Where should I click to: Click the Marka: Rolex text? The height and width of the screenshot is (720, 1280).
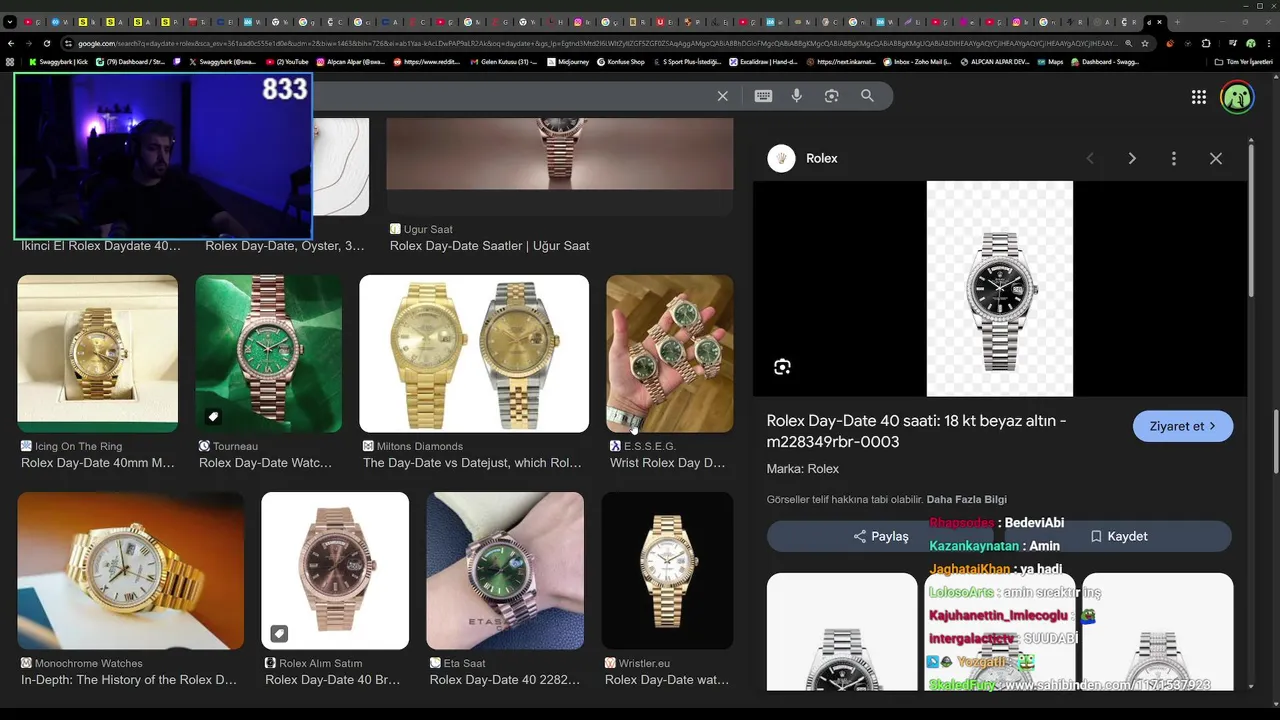tap(803, 469)
